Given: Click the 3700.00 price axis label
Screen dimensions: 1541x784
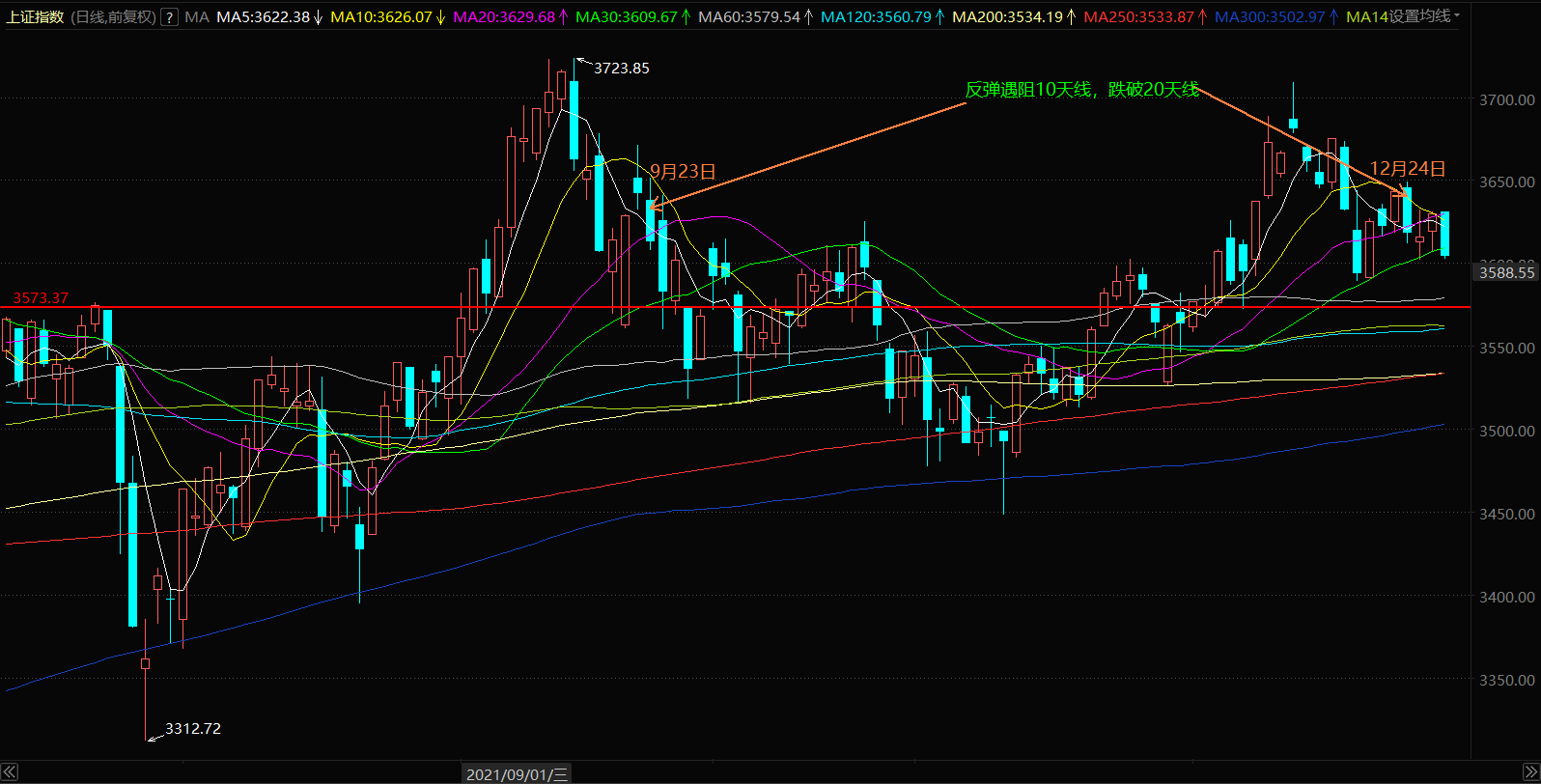Looking at the screenshot, I should click(x=1507, y=99).
